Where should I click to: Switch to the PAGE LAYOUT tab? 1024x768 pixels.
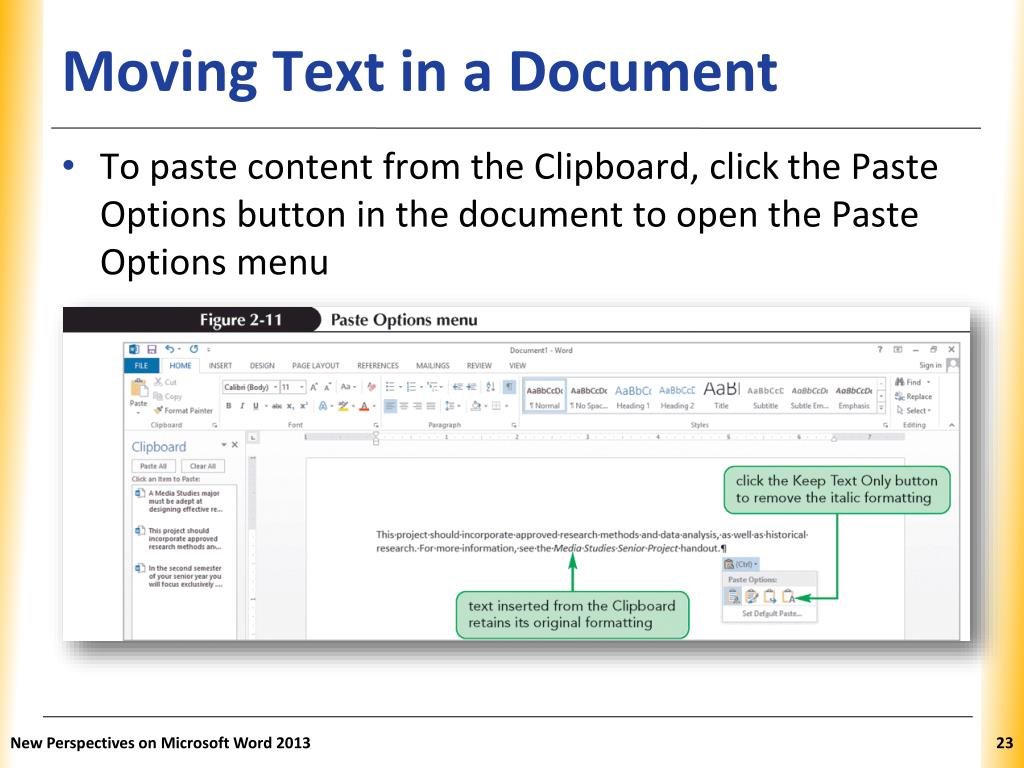315,366
